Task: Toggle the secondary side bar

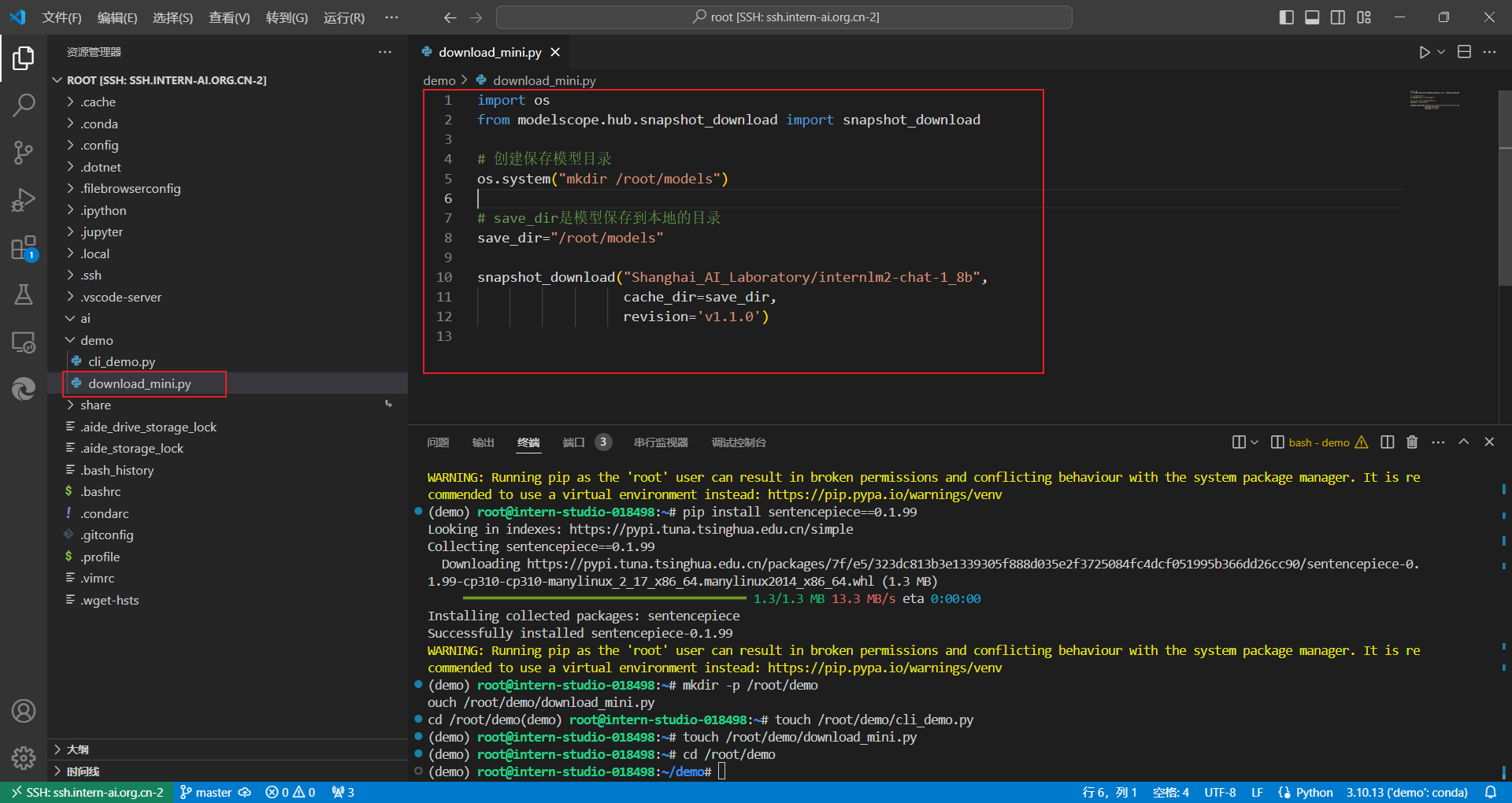Action: click(1338, 17)
